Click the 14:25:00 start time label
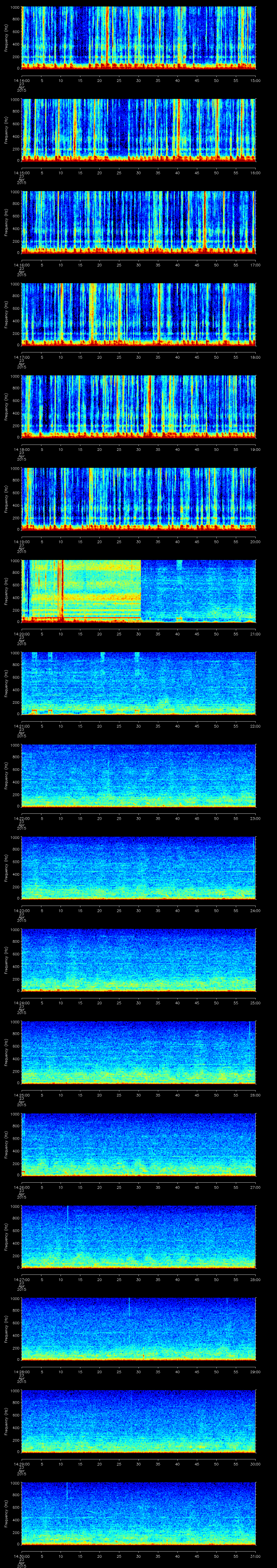This screenshot has width=277, height=1568. pyautogui.click(x=21, y=1095)
